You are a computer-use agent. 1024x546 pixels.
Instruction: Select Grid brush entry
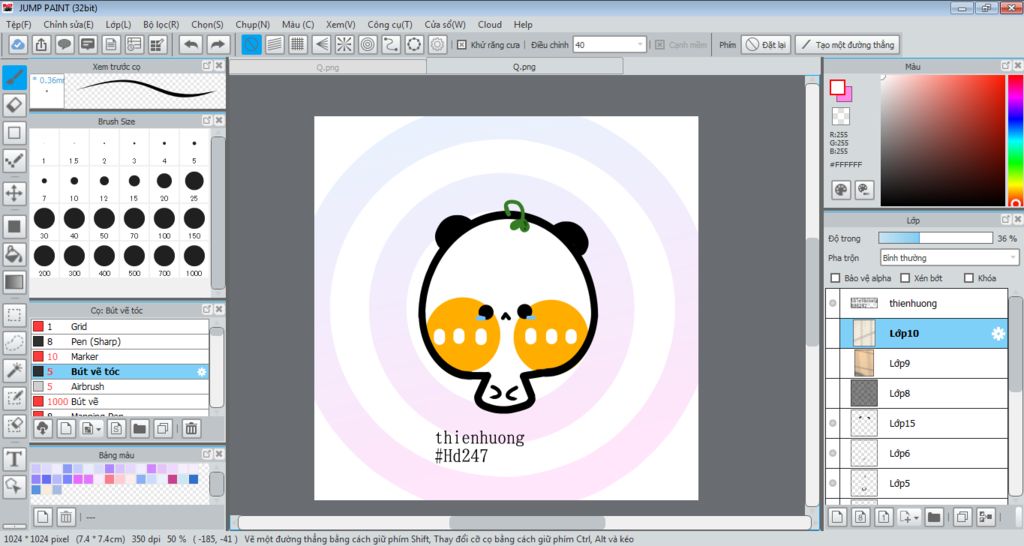pyautogui.click(x=120, y=327)
